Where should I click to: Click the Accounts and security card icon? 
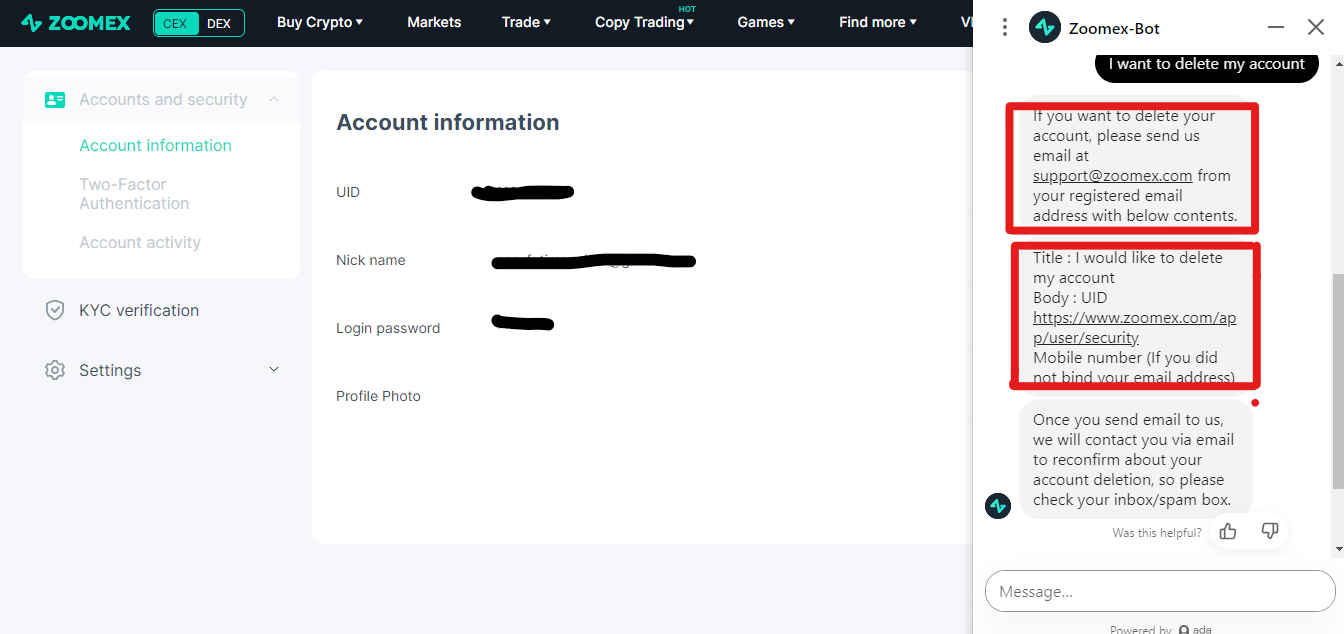tap(55, 100)
